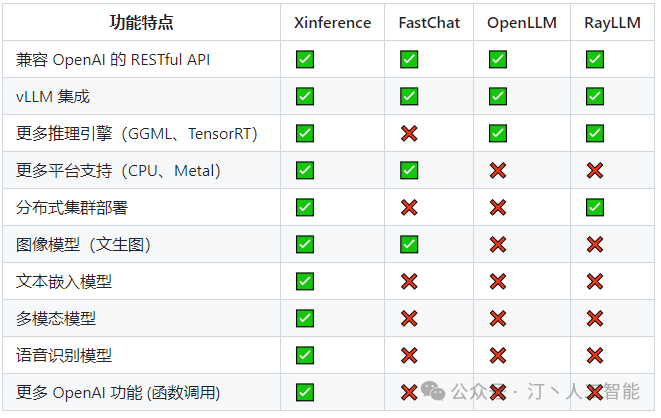Click Xinference green check for 分布式集群部署
The image size is (661, 418).
(x=305, y=208)
